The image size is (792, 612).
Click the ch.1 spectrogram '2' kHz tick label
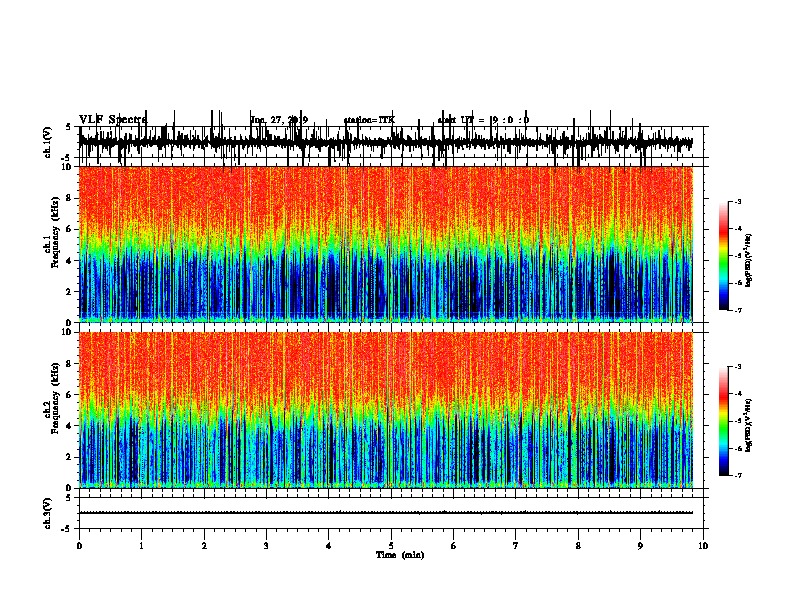(70, 292)
